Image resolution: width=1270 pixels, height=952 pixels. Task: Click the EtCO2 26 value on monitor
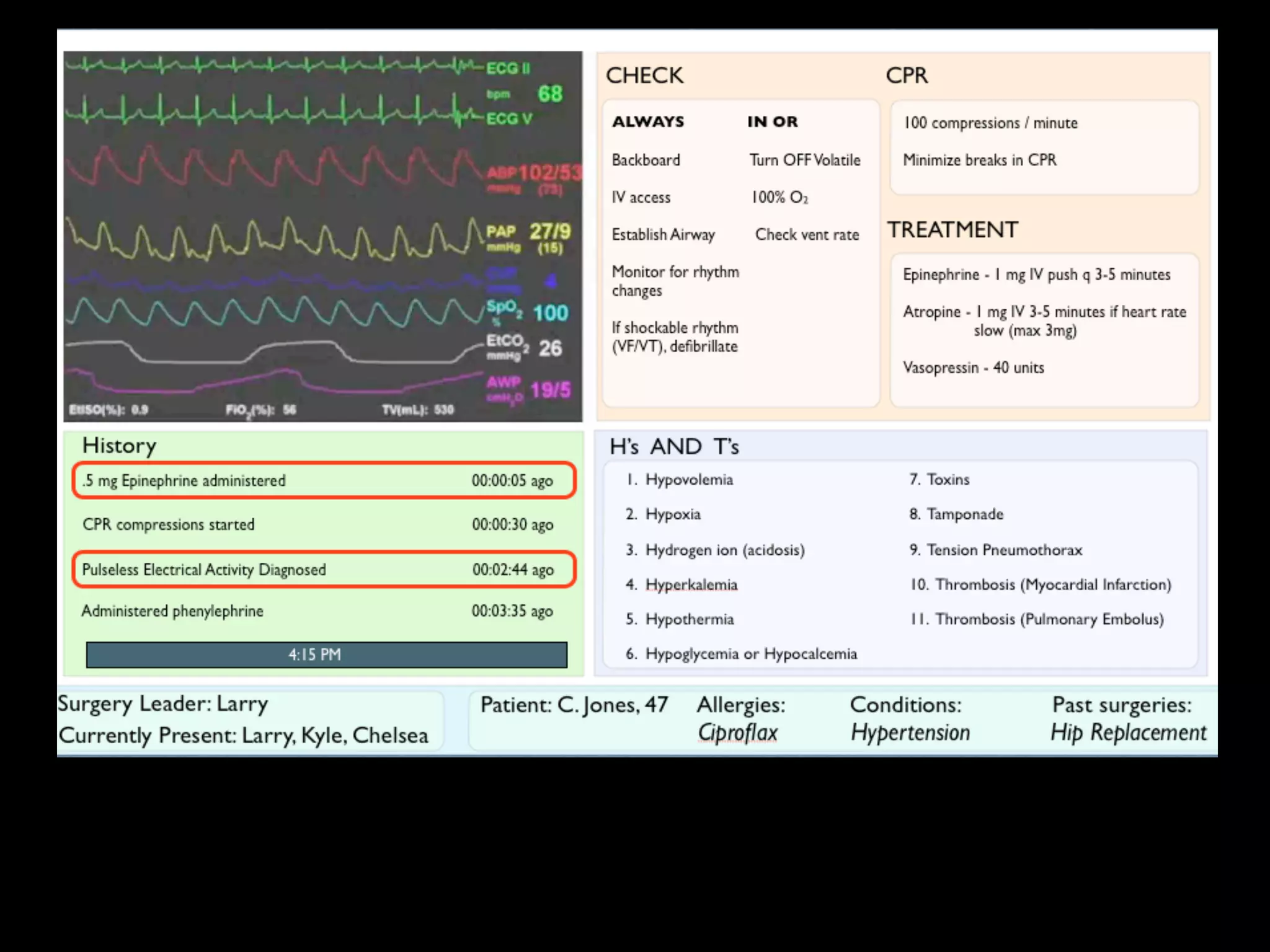[549, 348]
